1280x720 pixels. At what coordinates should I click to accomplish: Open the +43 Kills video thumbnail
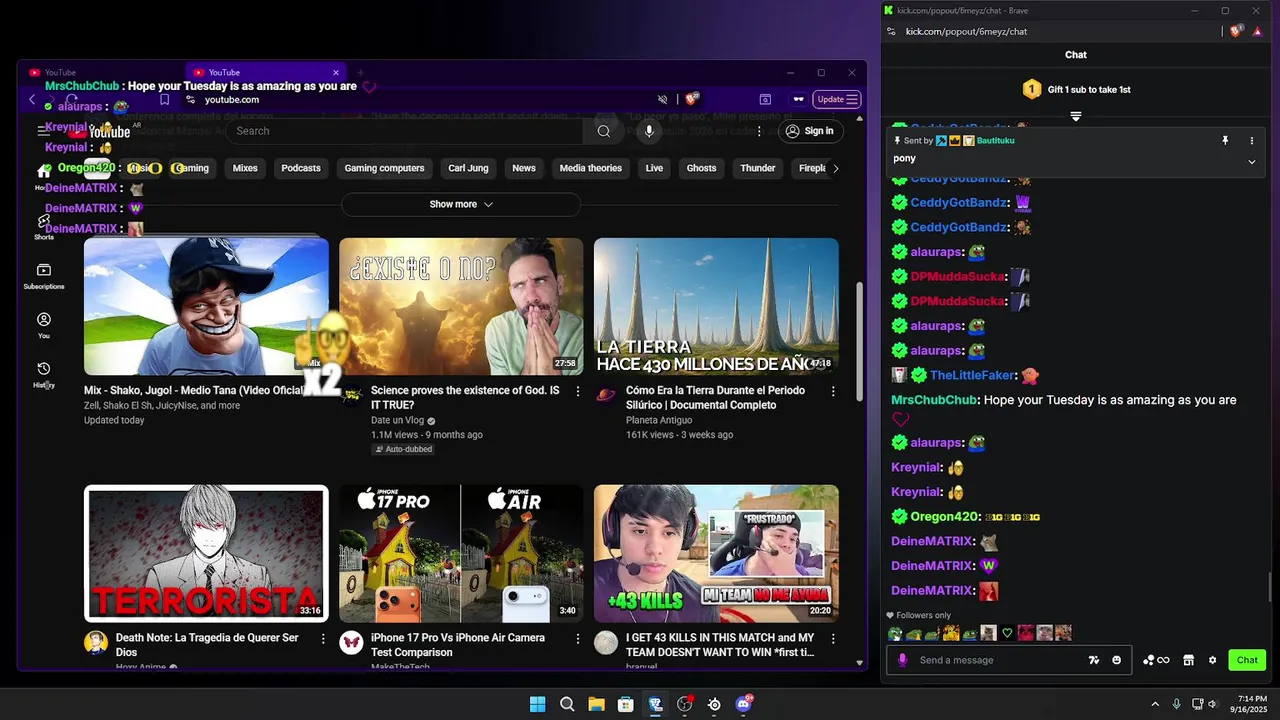tap(716, 553)
